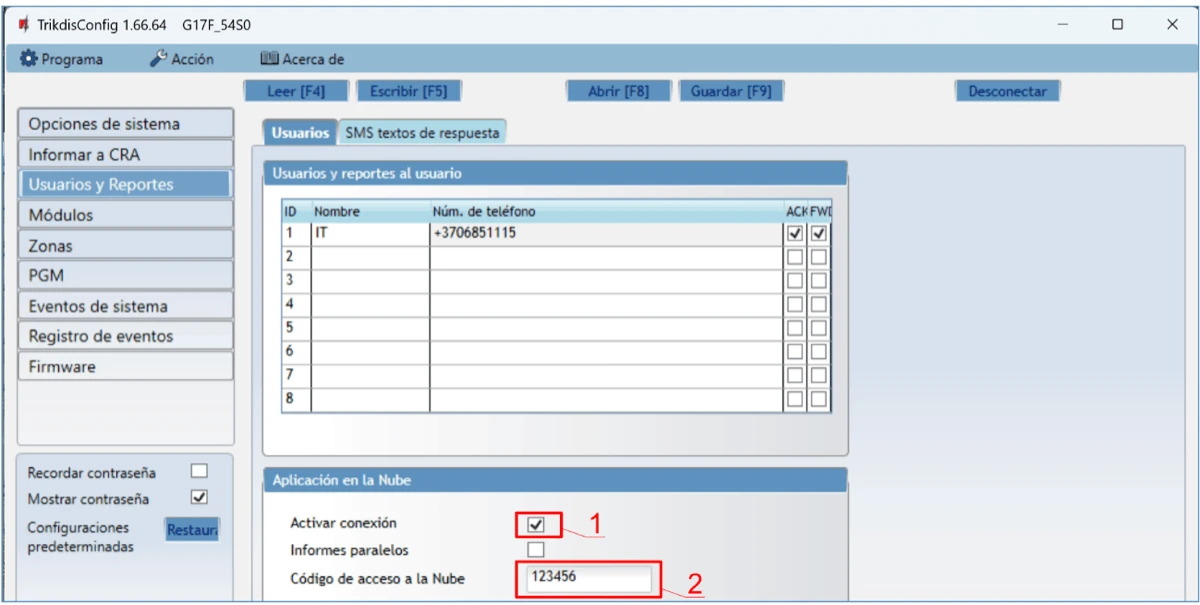Click the TrikdisConfig app icon in title bar
This screenshot has height=605, width=1200.
coord(23,24)
